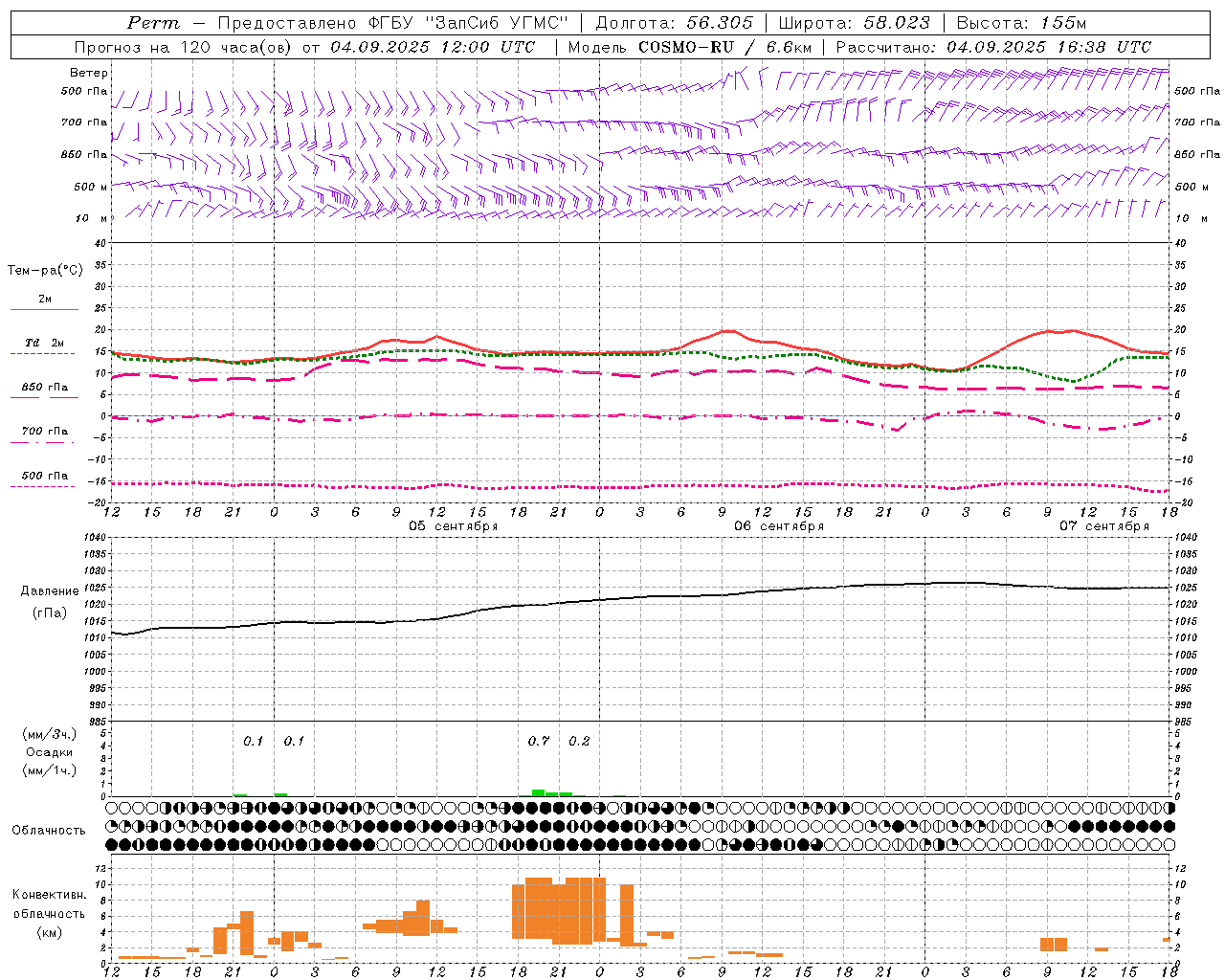Click the "2м" temperature legend entry
This screenshot has width=1225, height=980.
pos(45,299)
